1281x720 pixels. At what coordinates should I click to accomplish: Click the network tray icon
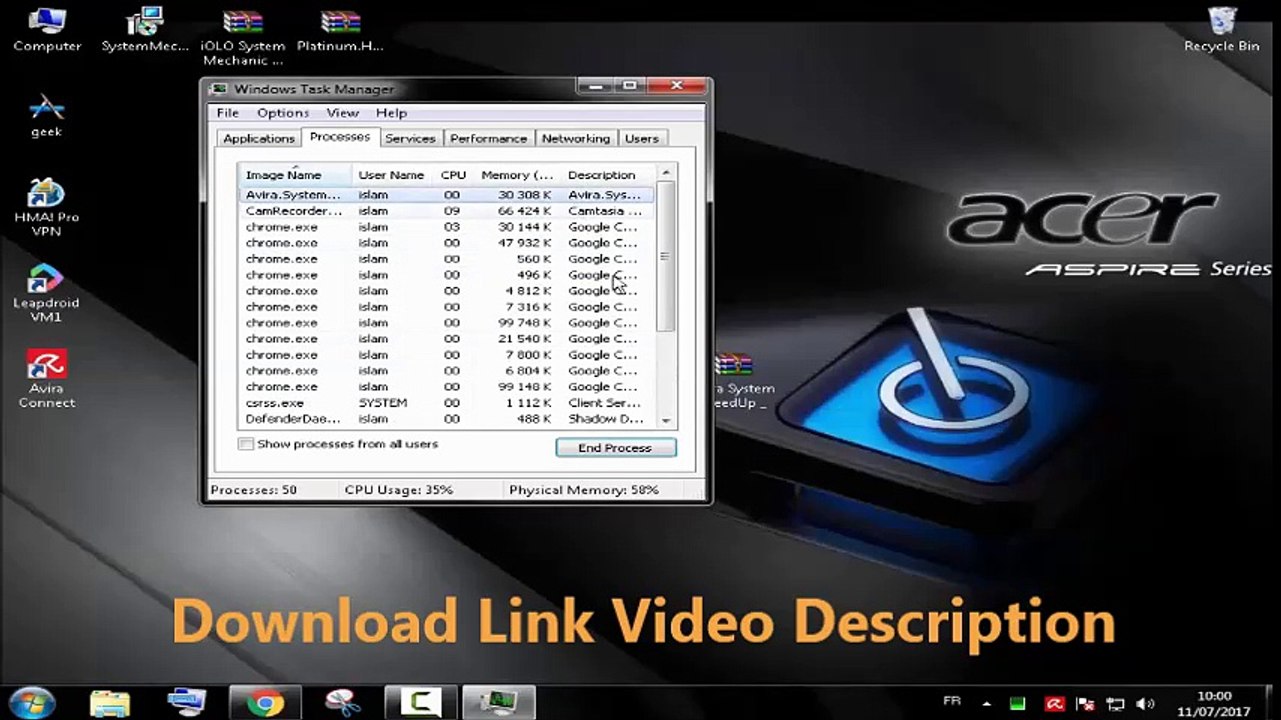[x=1115, y=704]
